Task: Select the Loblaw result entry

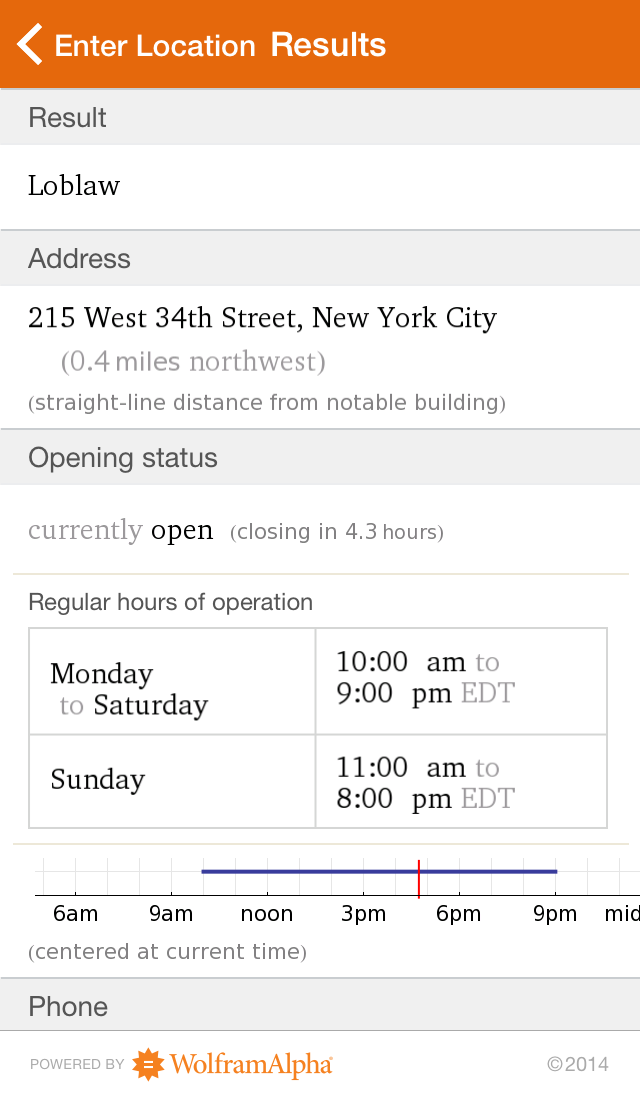Action: click(74, 186)
